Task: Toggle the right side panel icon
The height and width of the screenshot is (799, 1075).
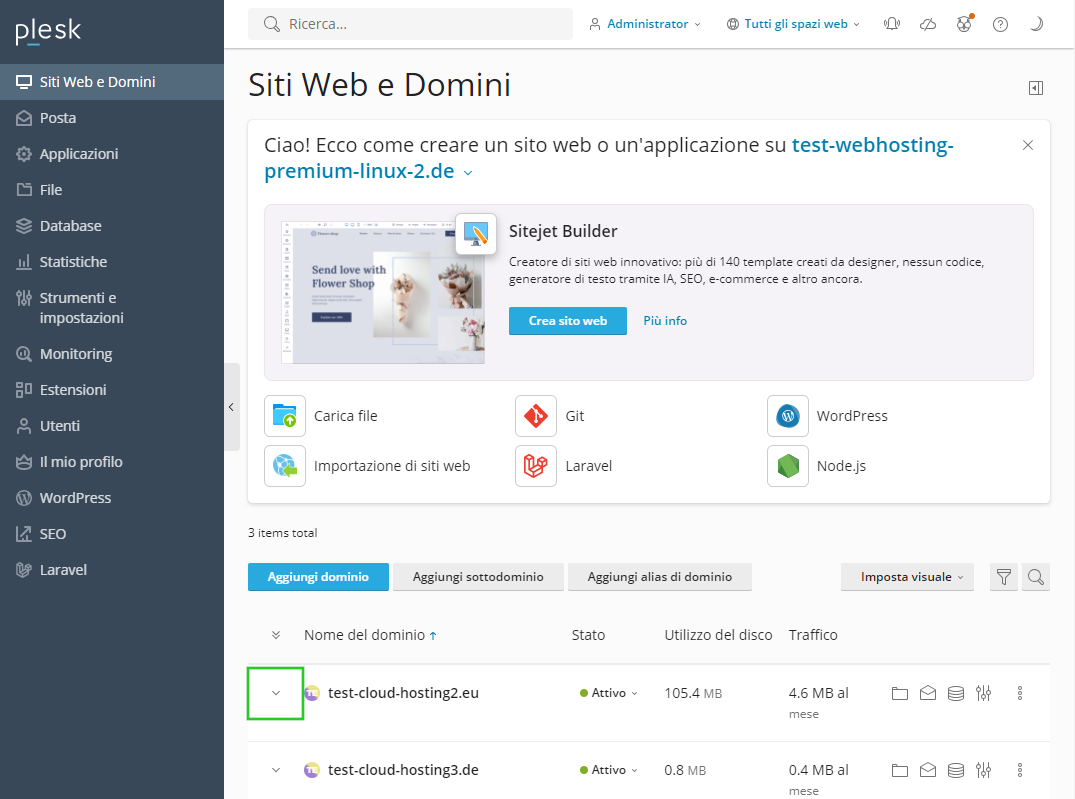Action: tap(1036, 88)
